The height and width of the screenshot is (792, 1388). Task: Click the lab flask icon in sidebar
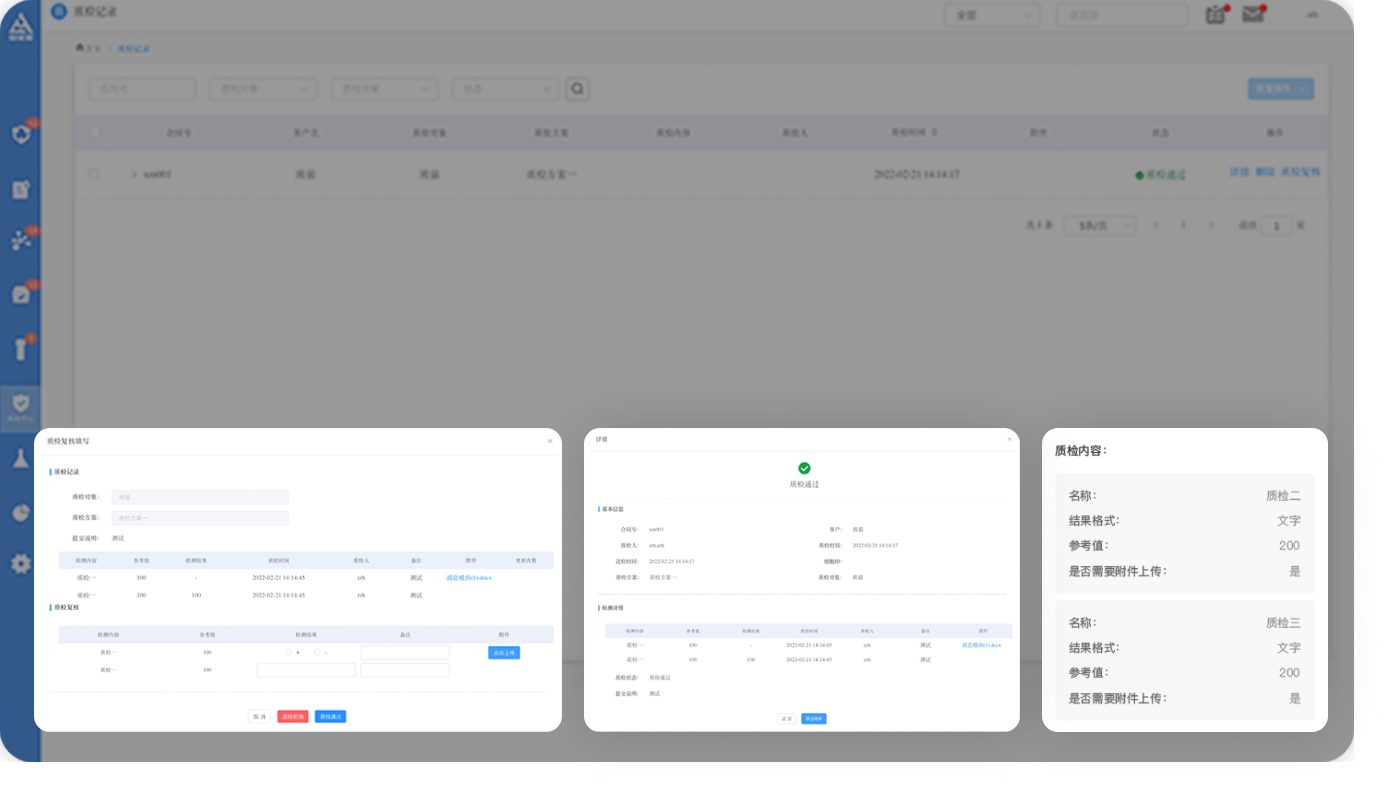(x=20, y=458)
